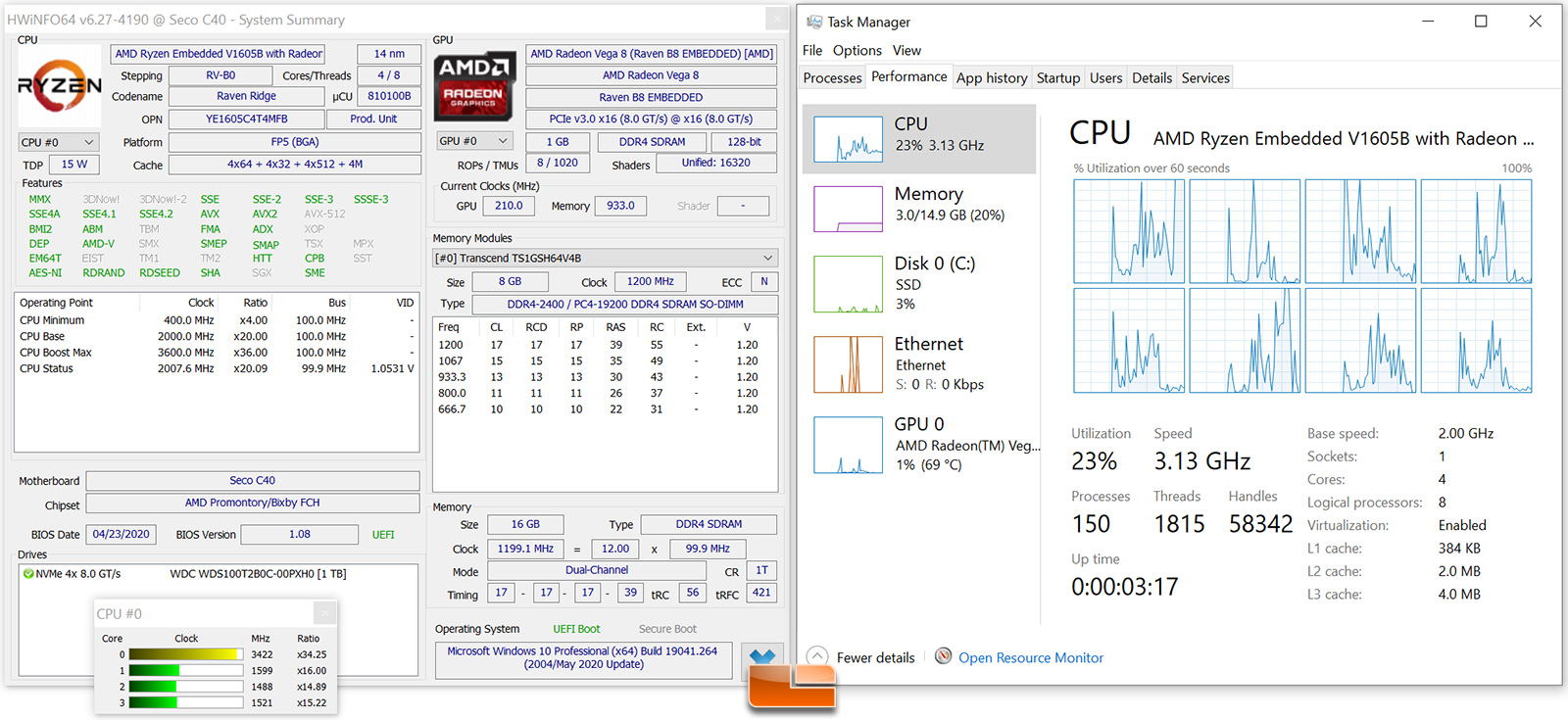Viewport: 1568px width, 720px height.
Task: Click the Task Manager title bar icon
Action: coord(814,22)
